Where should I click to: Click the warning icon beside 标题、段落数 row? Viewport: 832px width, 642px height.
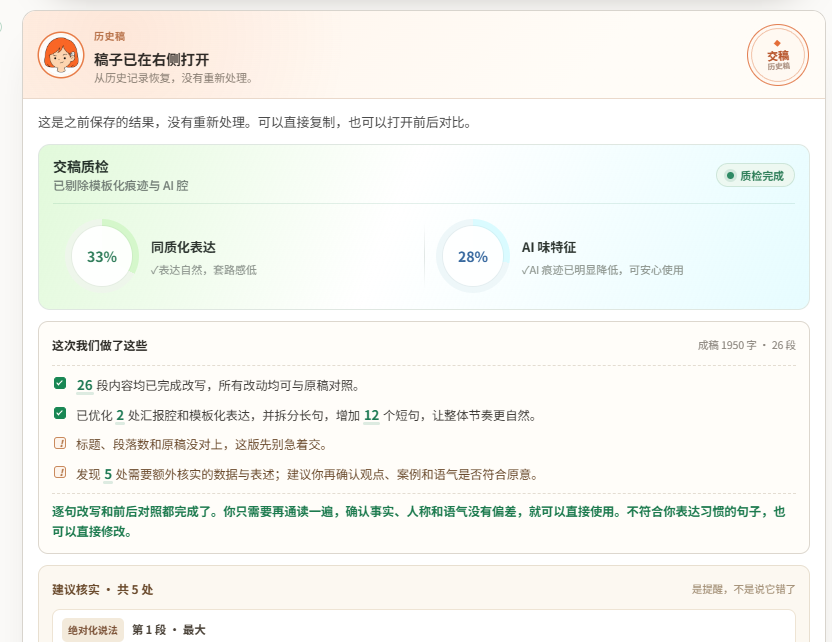[60, 443]
